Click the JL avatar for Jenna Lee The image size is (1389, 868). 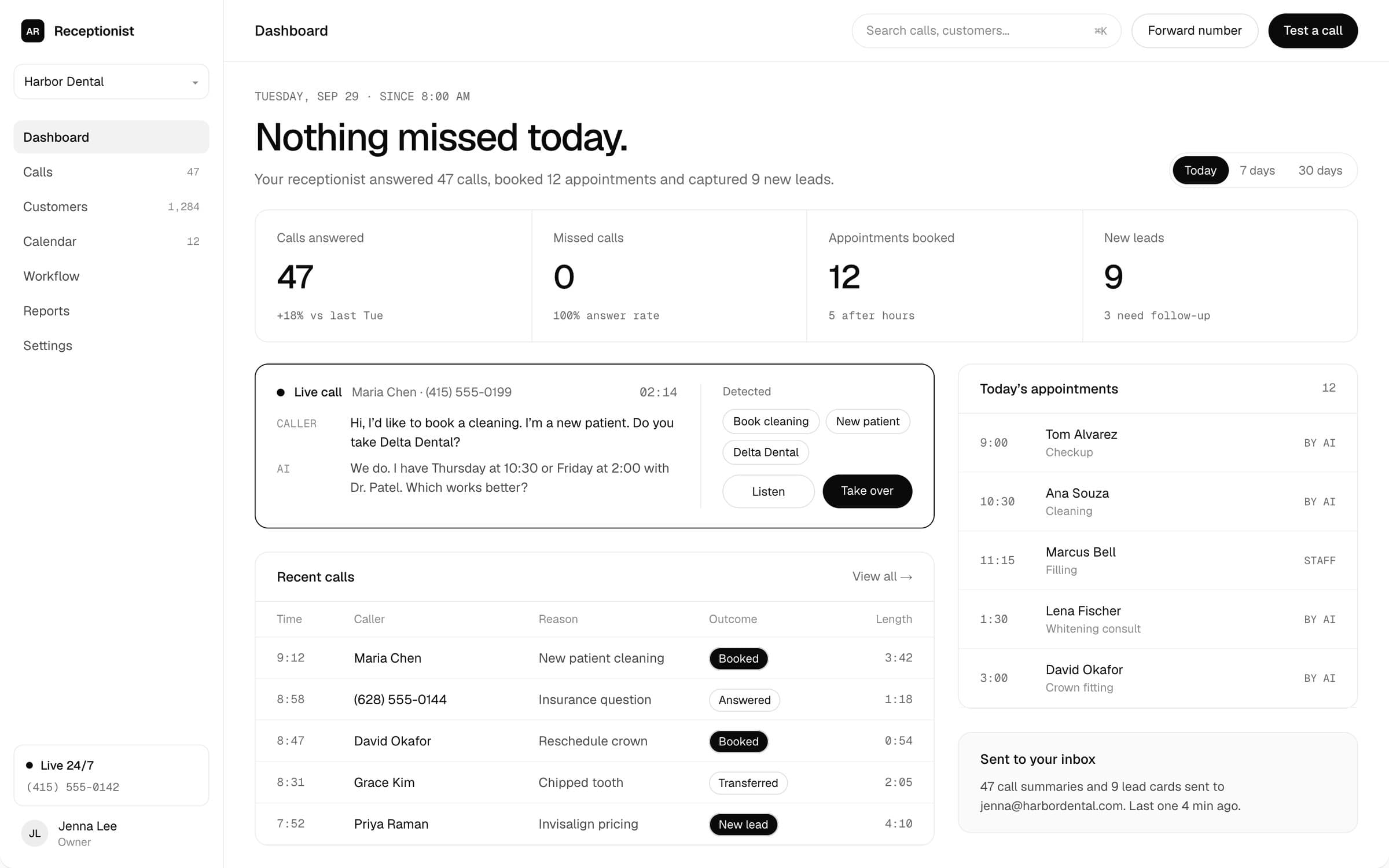(35, 833)
